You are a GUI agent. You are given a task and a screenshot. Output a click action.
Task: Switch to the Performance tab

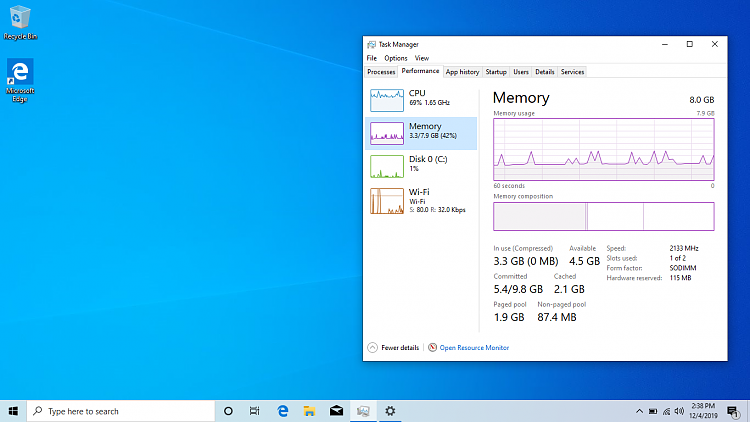coord(420,71)
